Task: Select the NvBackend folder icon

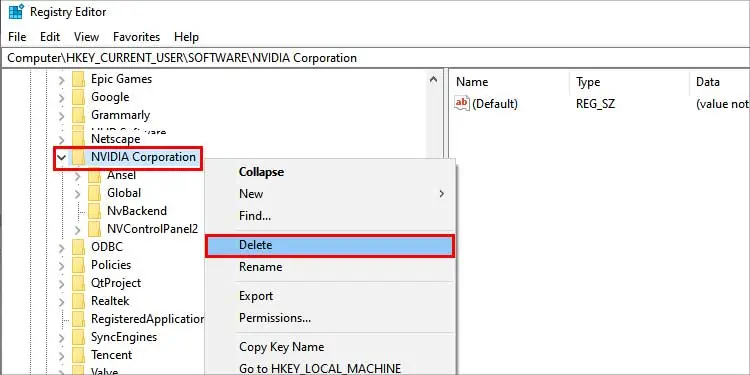Action: pyautogui.click(x=95, y=211)
